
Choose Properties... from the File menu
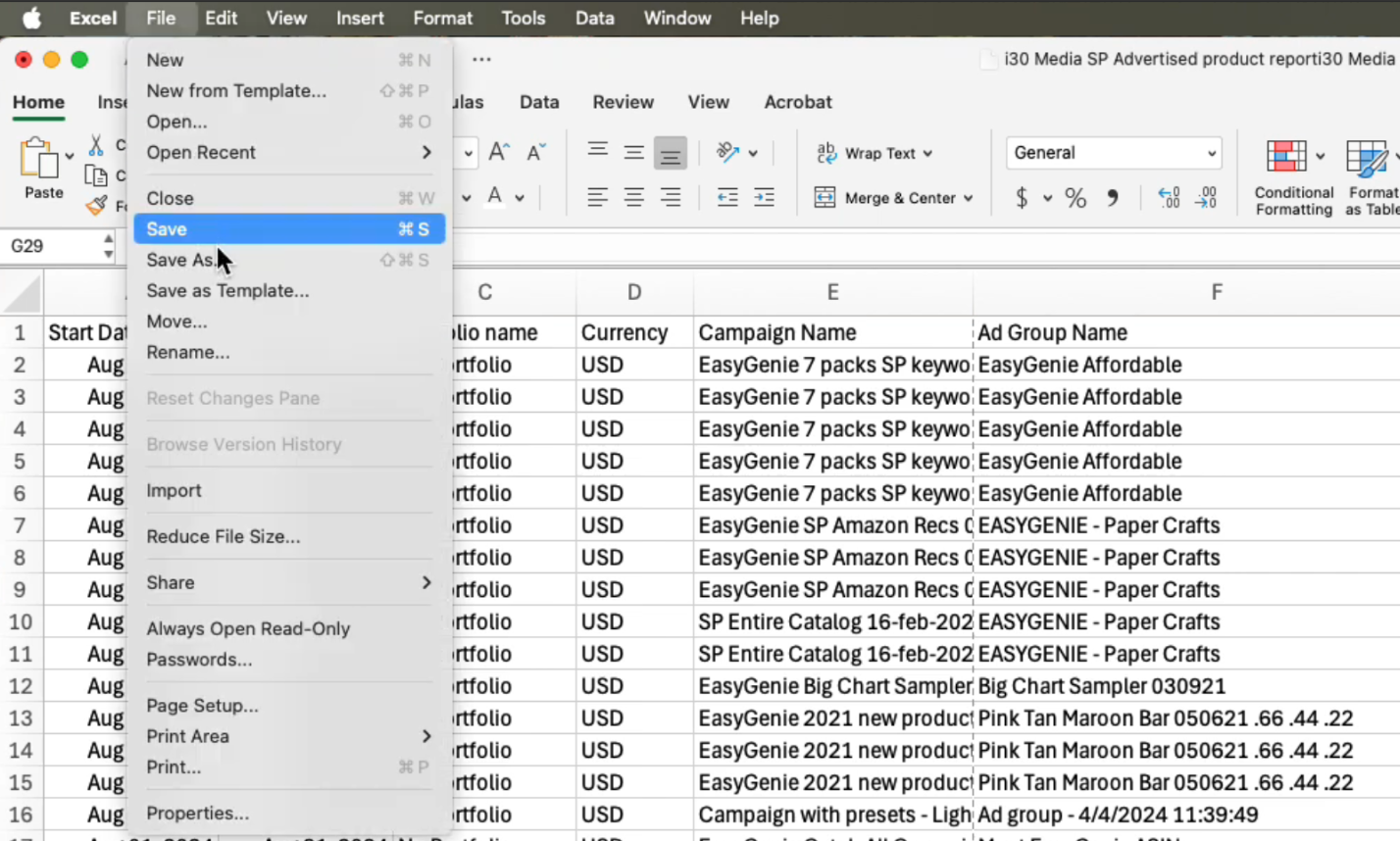[289, 813]
